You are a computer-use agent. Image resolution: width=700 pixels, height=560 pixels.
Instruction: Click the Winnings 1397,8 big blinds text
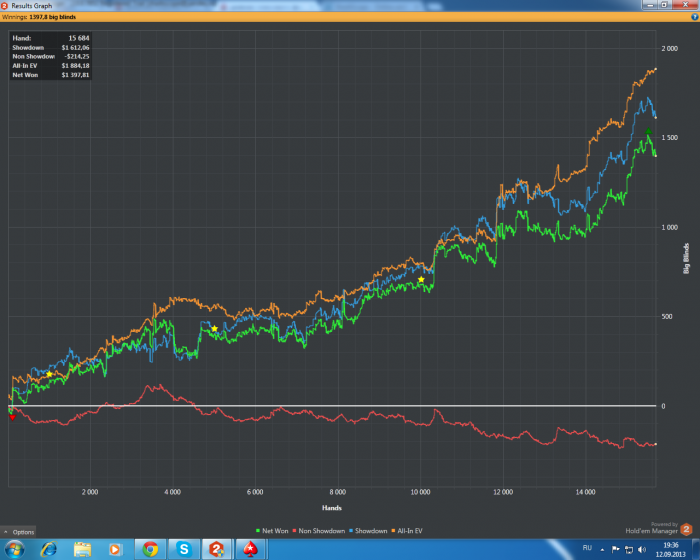39,17
